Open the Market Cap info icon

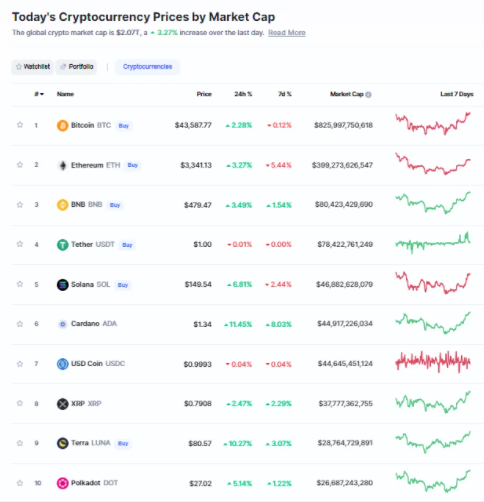coord(368,95)
